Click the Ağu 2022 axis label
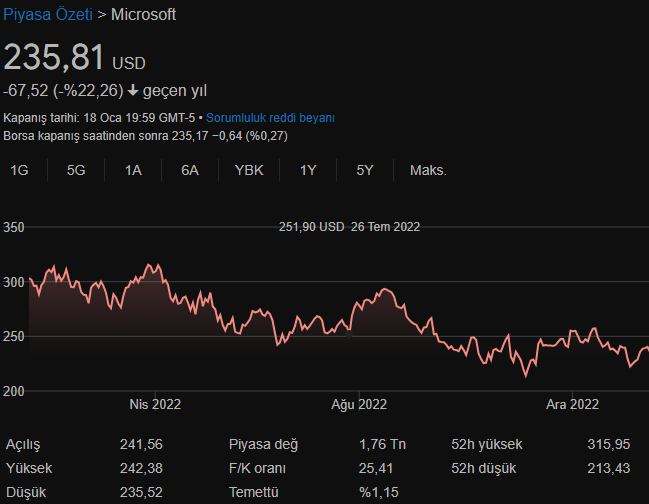649x504 pixels. tap(359, 405)
